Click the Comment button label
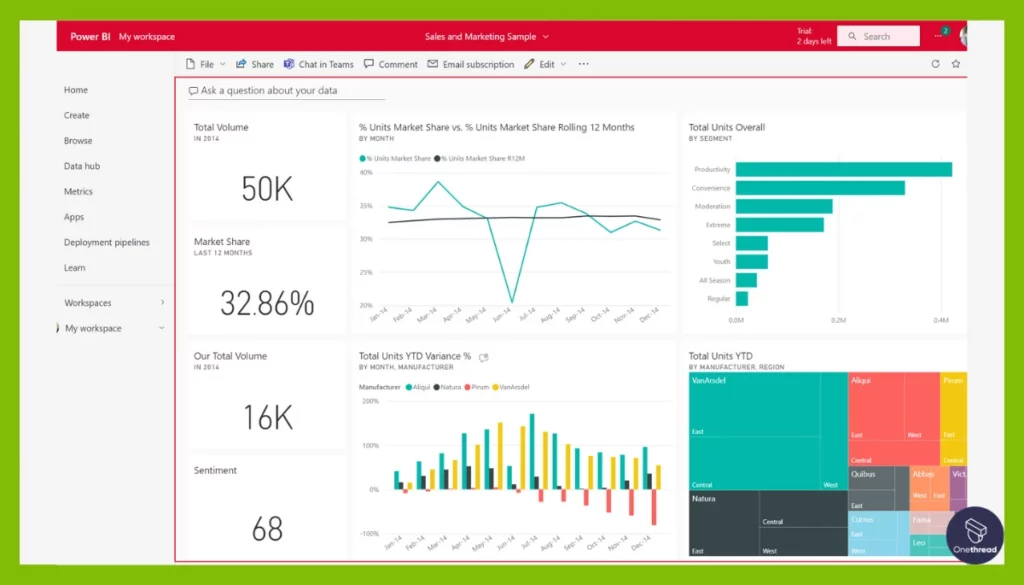This screenshot has height=585, width=1024. (398, 64)
